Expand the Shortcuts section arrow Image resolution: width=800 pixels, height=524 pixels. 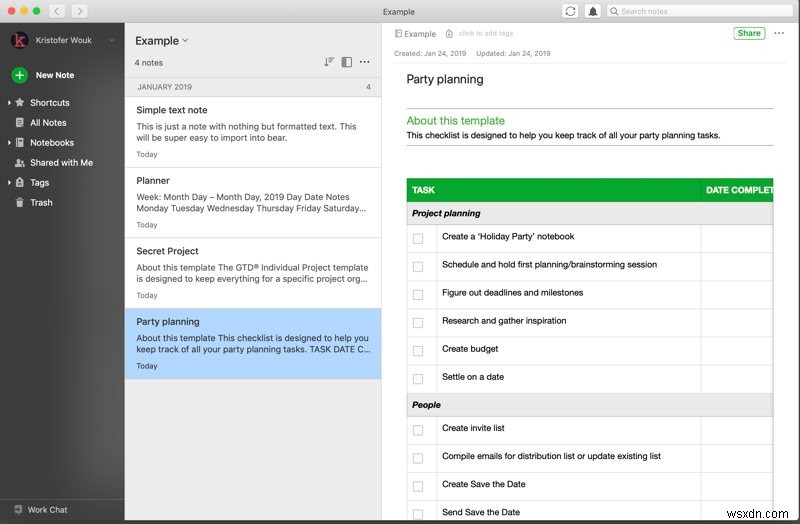[x=9, y=103]
